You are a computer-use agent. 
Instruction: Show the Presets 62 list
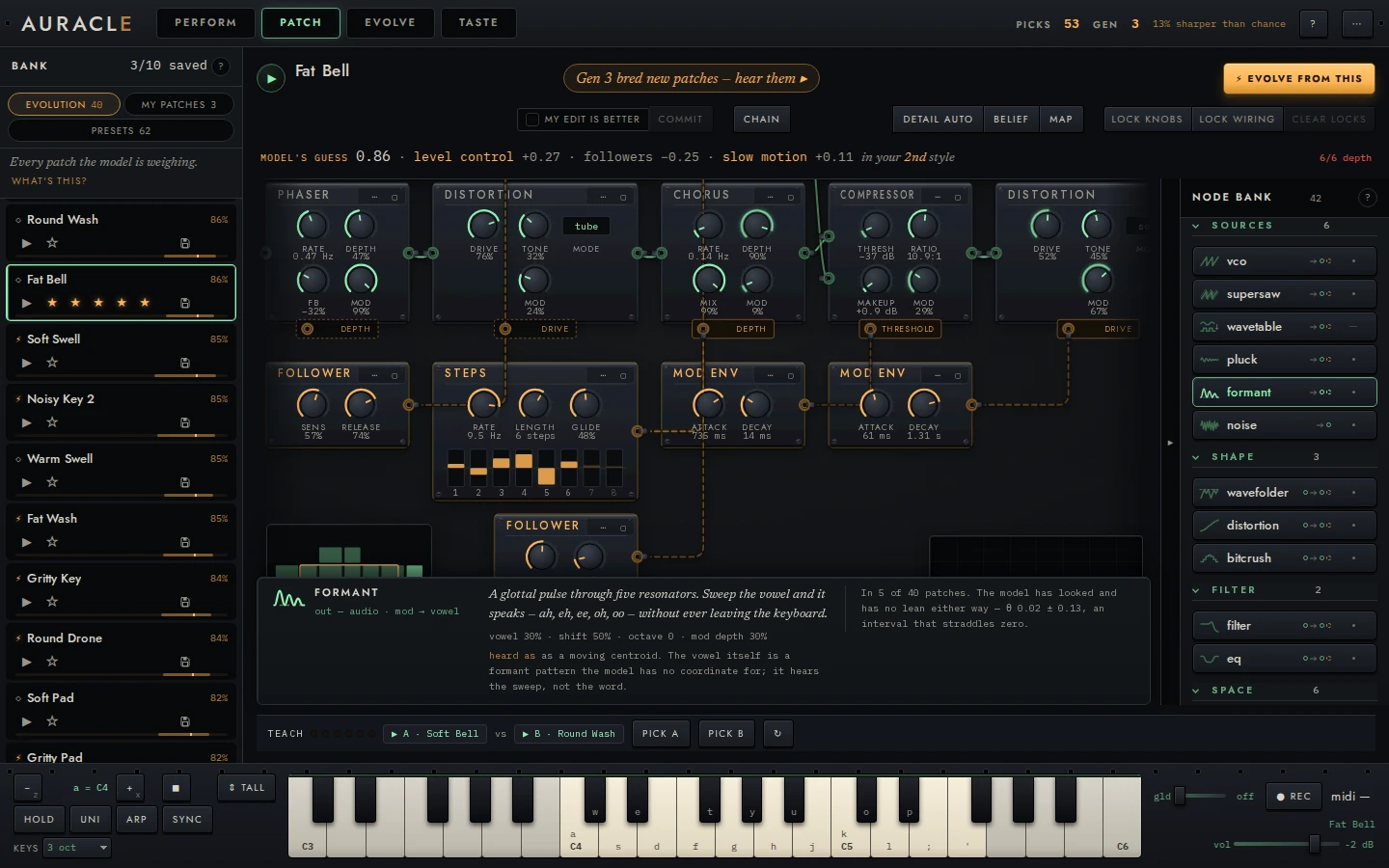[121, 130]
